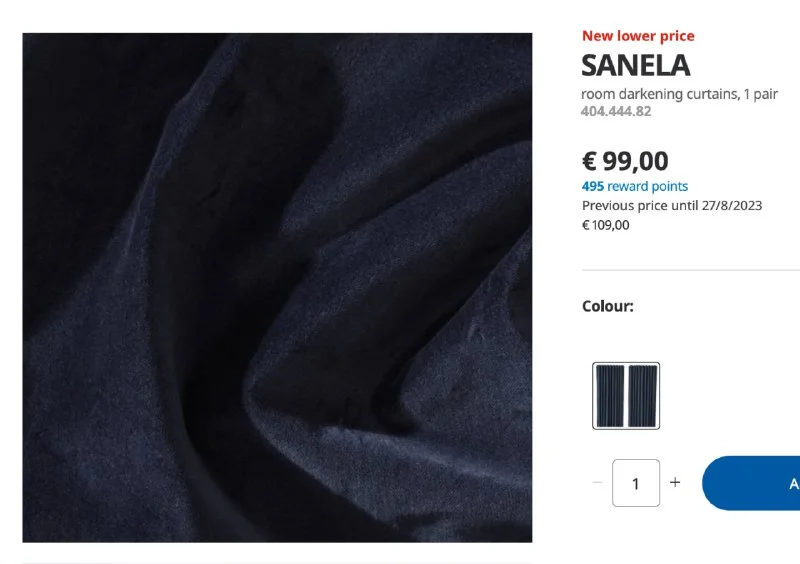Image resolution: width=800 pixels, height=564 pixels.
Task: Click the bold 495 points number
Action: pyautogui.click(x=593, y=186)
